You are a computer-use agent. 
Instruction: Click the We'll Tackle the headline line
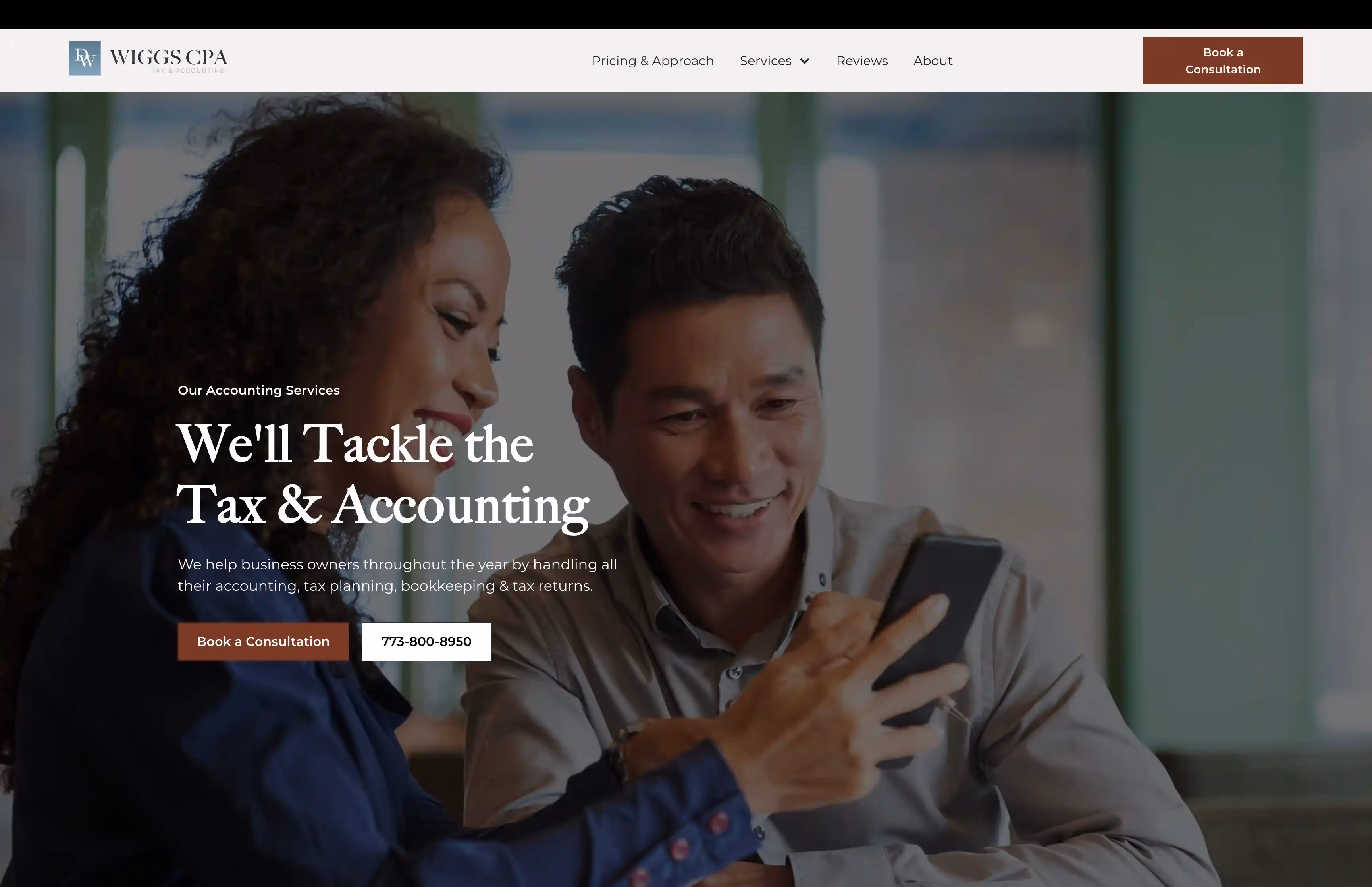355,444
